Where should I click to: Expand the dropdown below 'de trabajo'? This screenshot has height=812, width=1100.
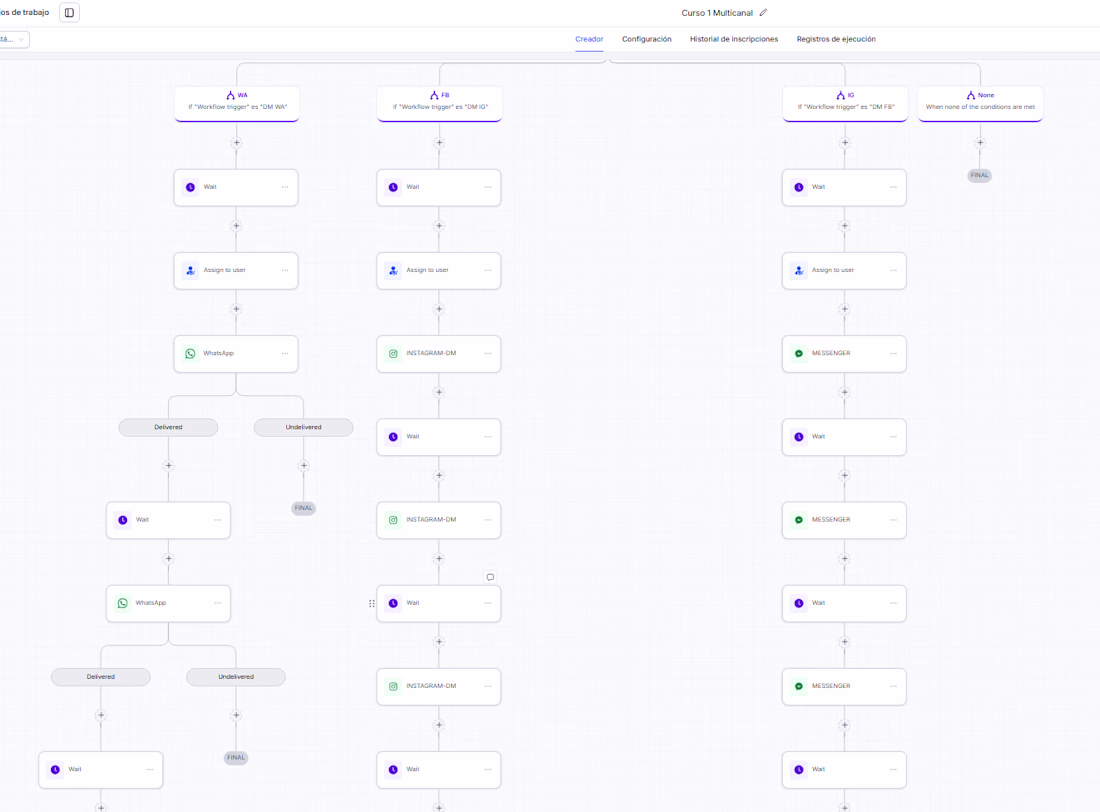(14, 39)
